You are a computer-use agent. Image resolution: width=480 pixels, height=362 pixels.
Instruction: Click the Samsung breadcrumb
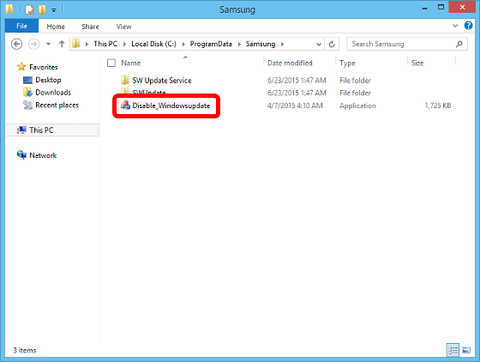[260, 44]
